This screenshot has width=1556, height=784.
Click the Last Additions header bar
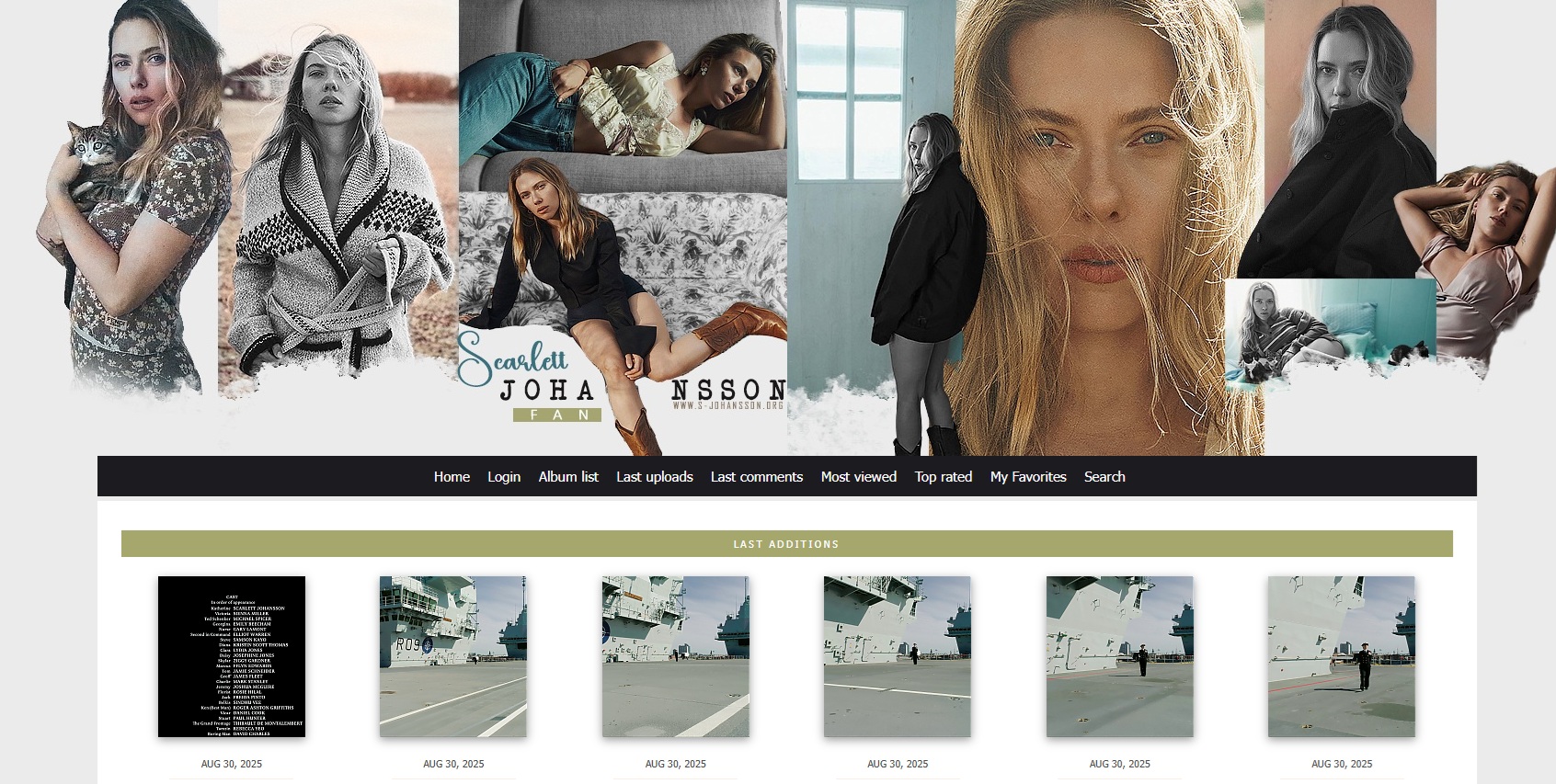[x=786, y=544]
